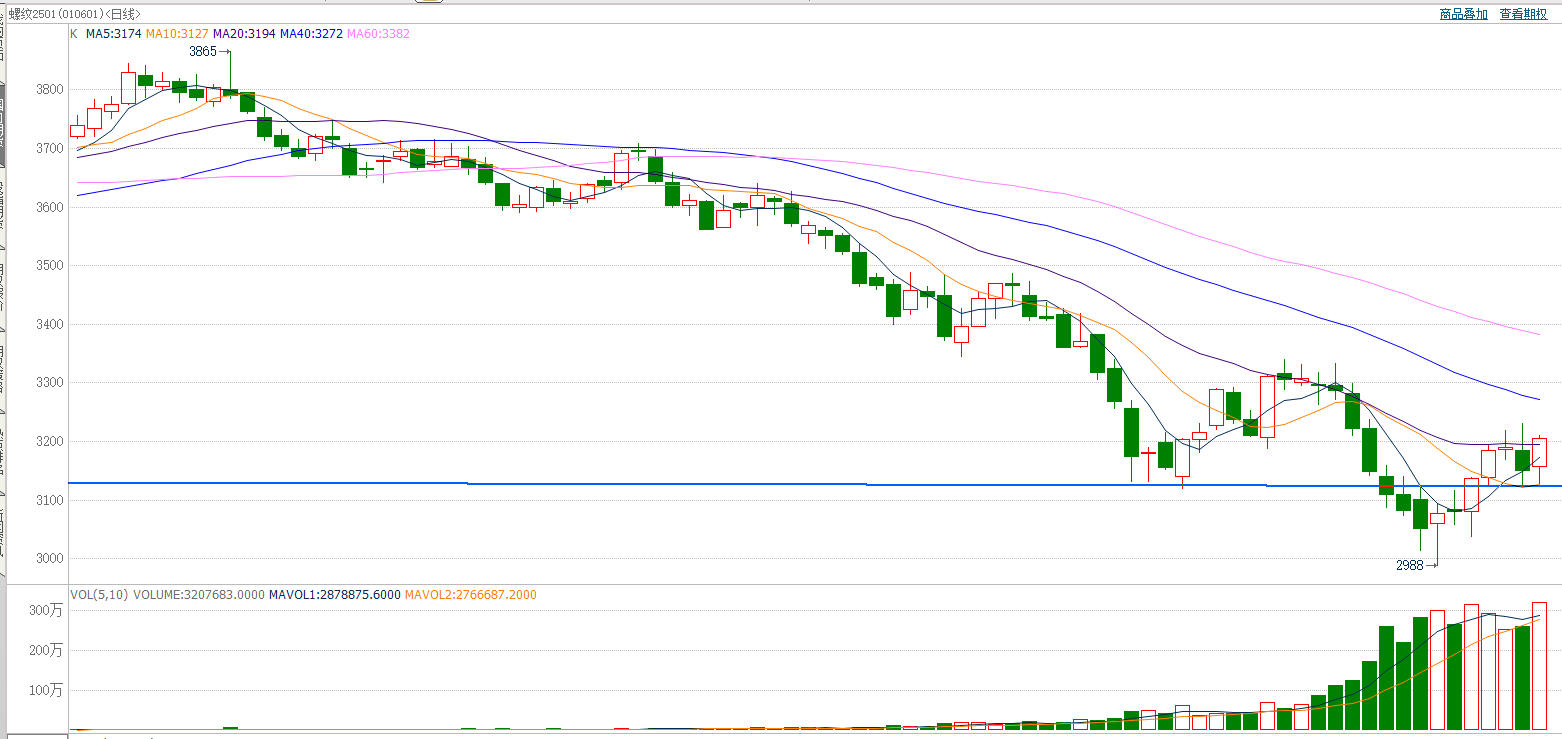Click the 3200 price axis label
This screenshot has height=739, width=1562.
tap(50, 441)
